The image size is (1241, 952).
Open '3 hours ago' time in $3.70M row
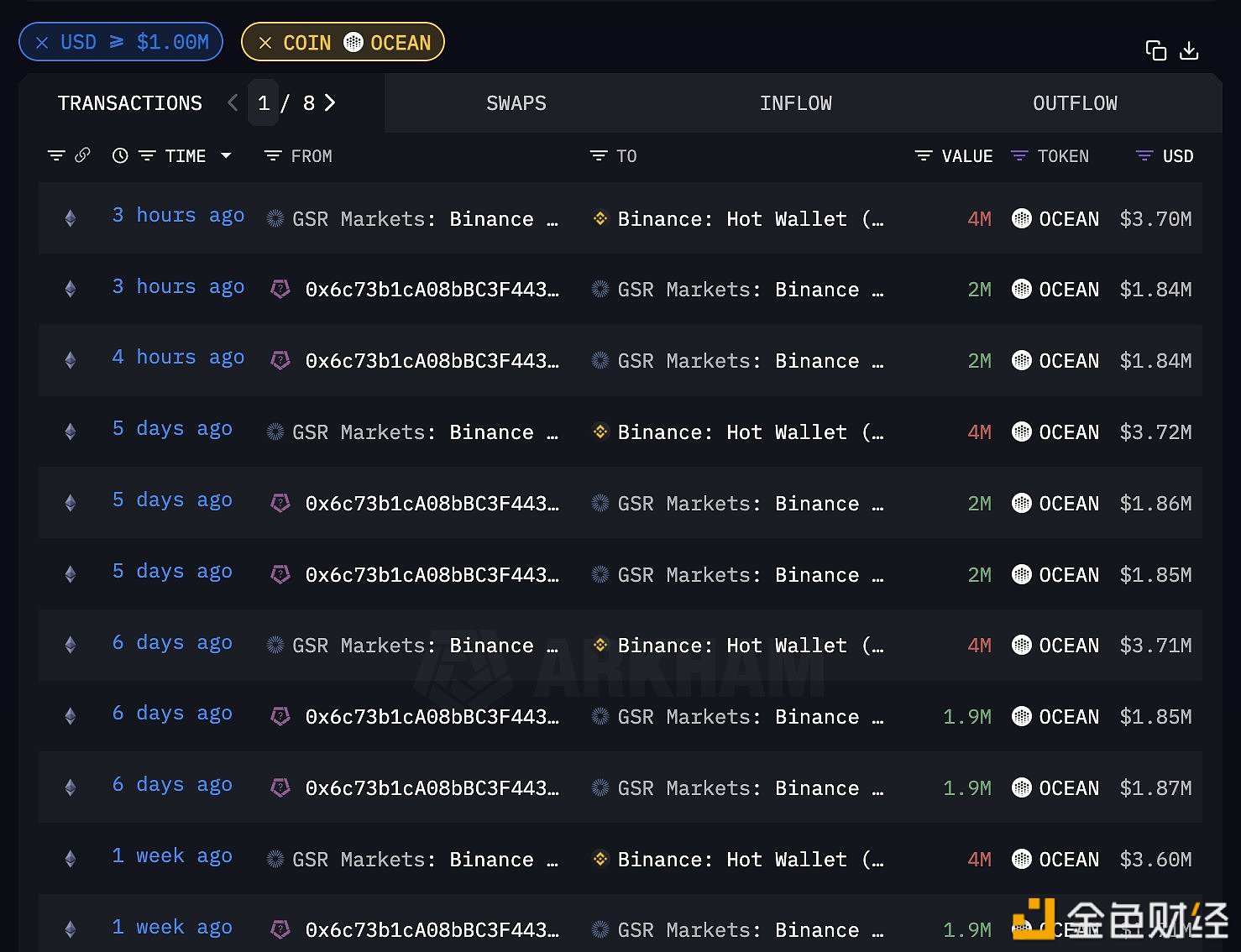click(178, 216)
